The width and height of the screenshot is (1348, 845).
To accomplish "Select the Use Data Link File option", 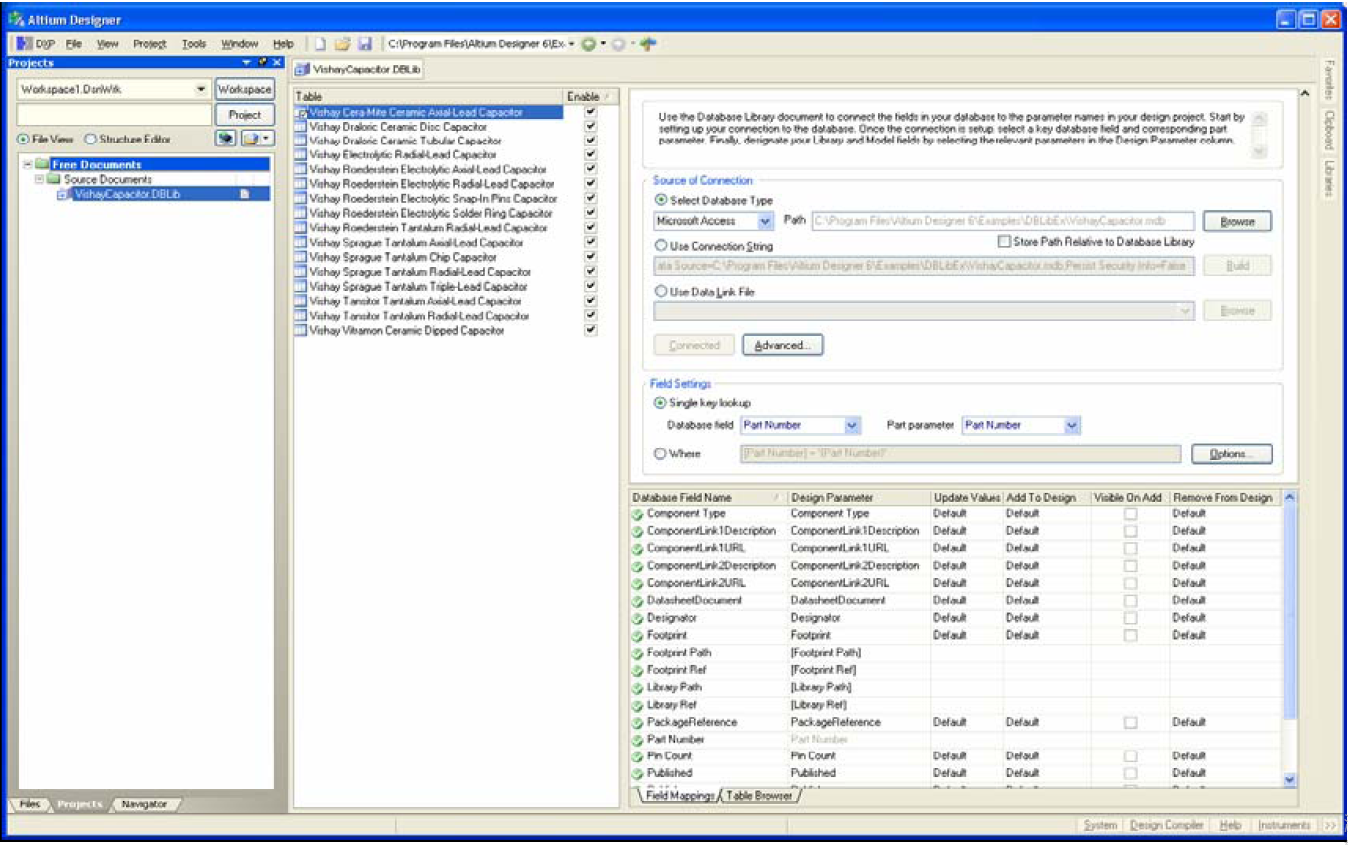I will pos(660,291).
